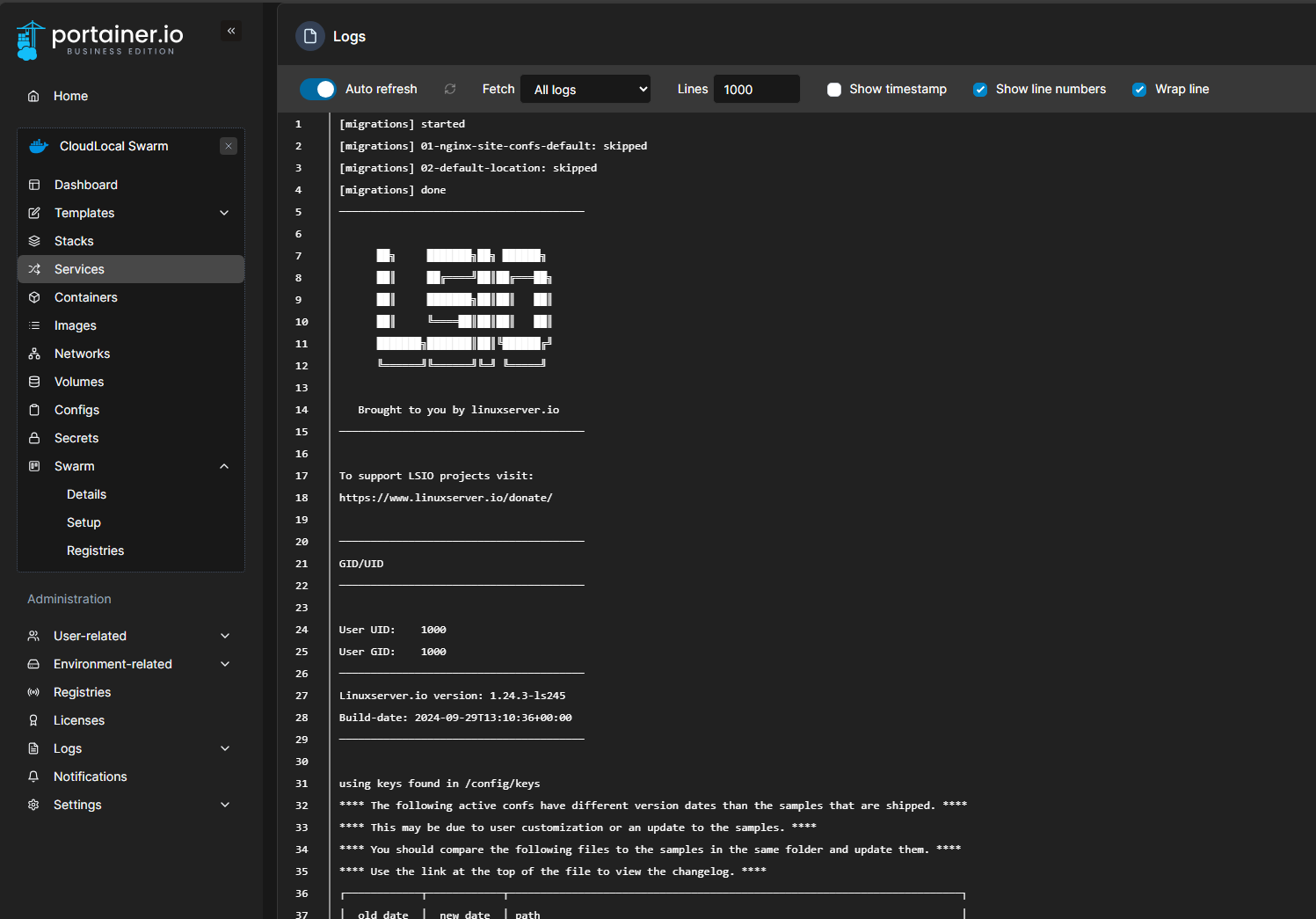Toggle the Auto refresh switch
Screen dimensions: 1316x919
coord(317,89)
